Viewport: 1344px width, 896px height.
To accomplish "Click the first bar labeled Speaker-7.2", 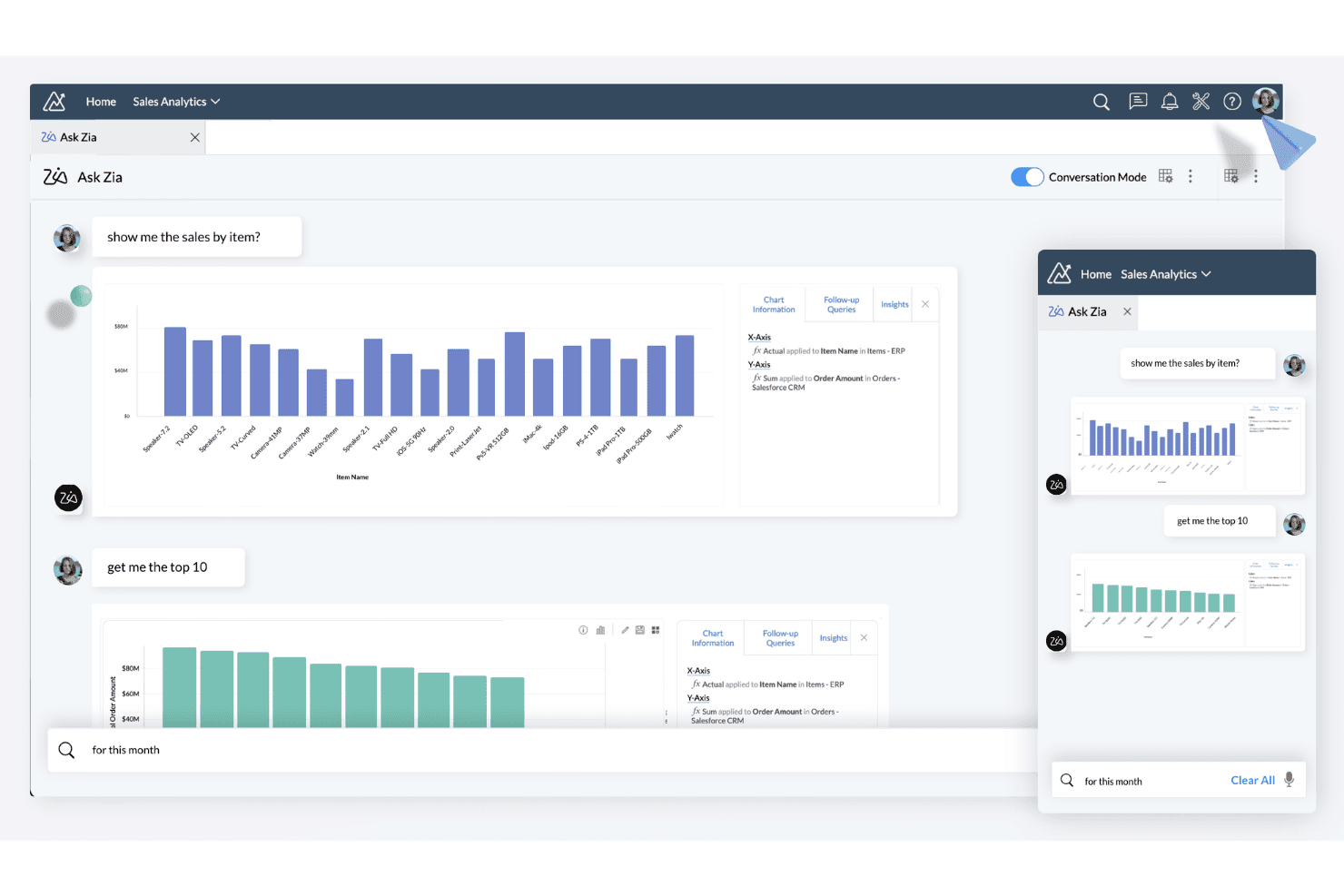I will 175,371.
